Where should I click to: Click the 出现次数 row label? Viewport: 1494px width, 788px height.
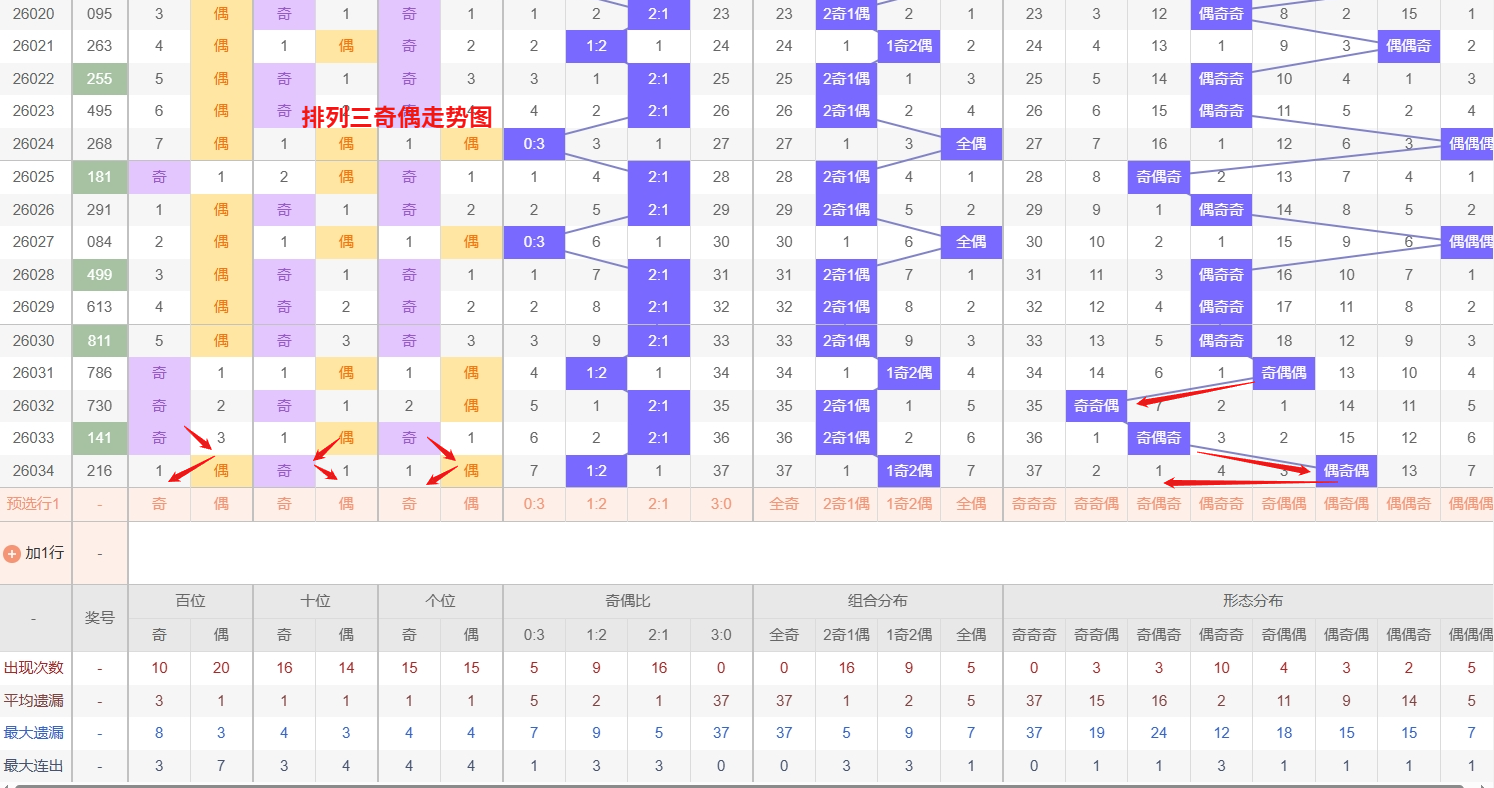click(34, 668)
